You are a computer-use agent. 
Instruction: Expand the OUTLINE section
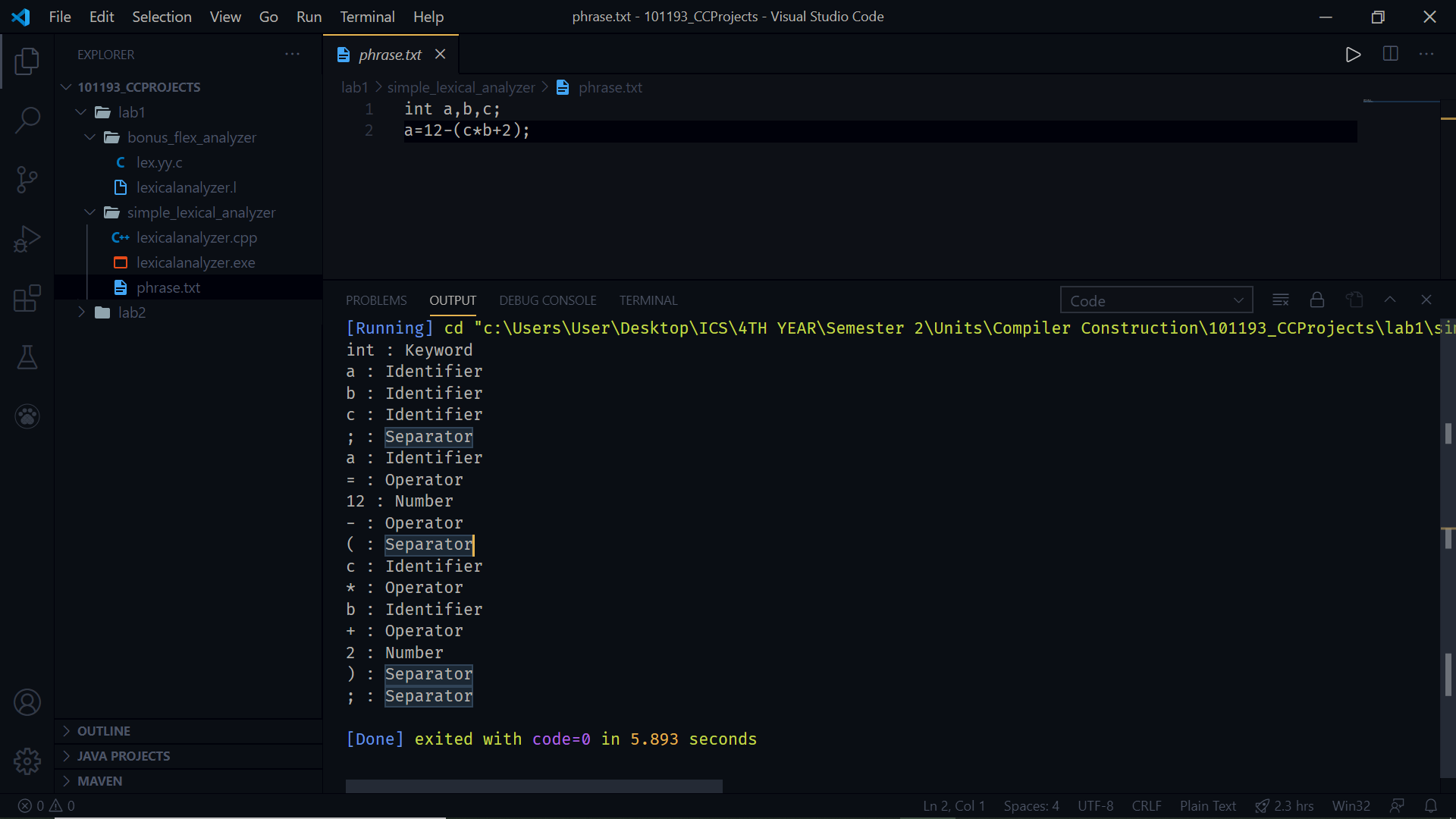coord(104,731)
